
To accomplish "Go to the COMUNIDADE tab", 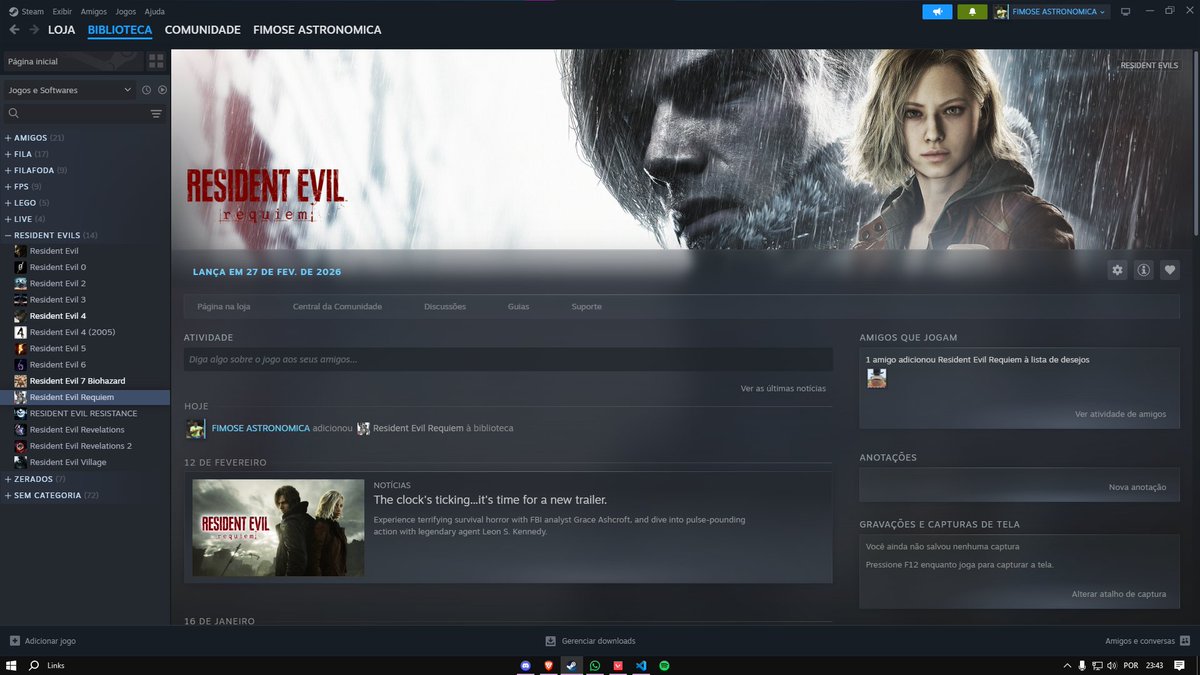I will coord(203,30).
